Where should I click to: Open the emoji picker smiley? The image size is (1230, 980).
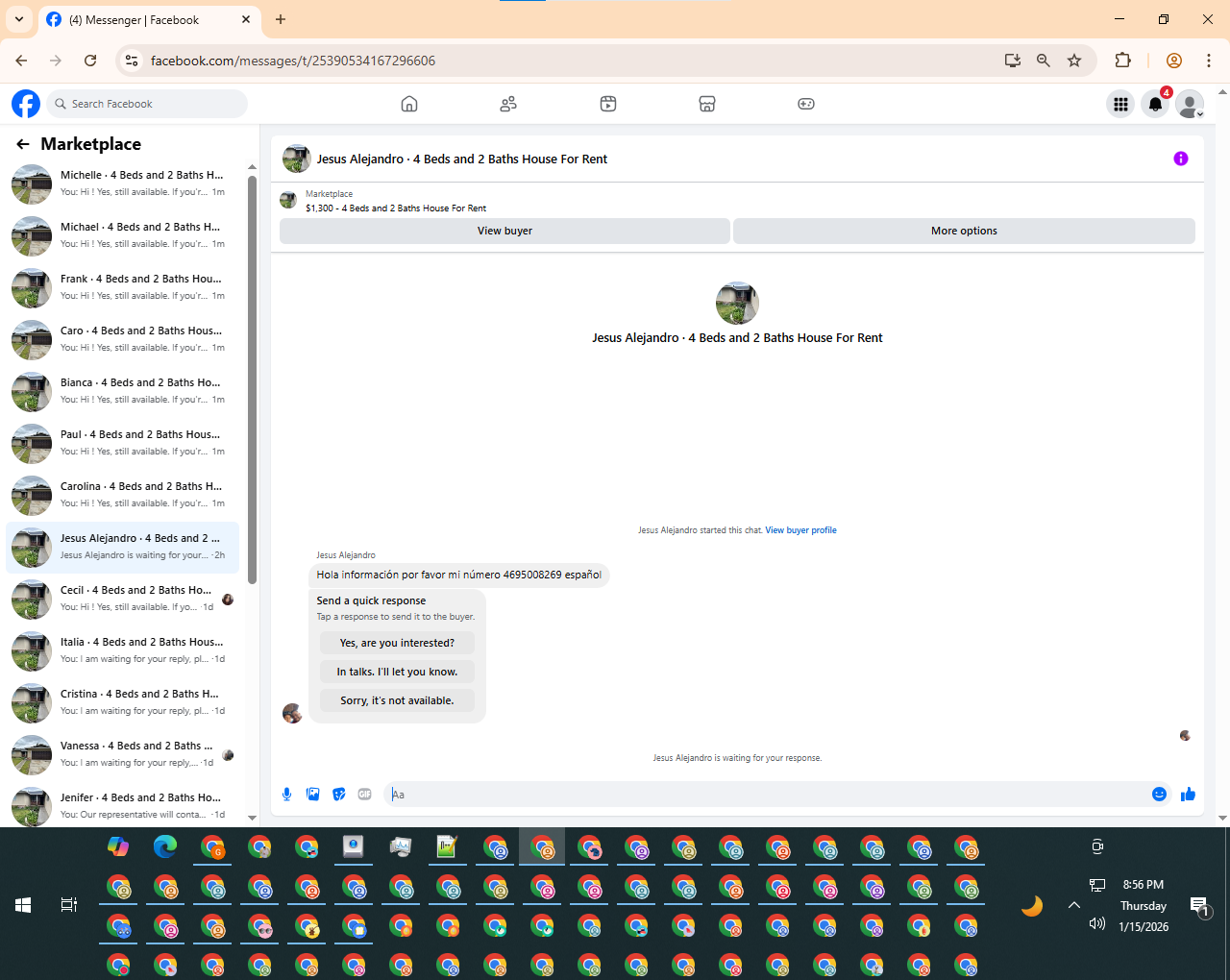point(1159,794)
